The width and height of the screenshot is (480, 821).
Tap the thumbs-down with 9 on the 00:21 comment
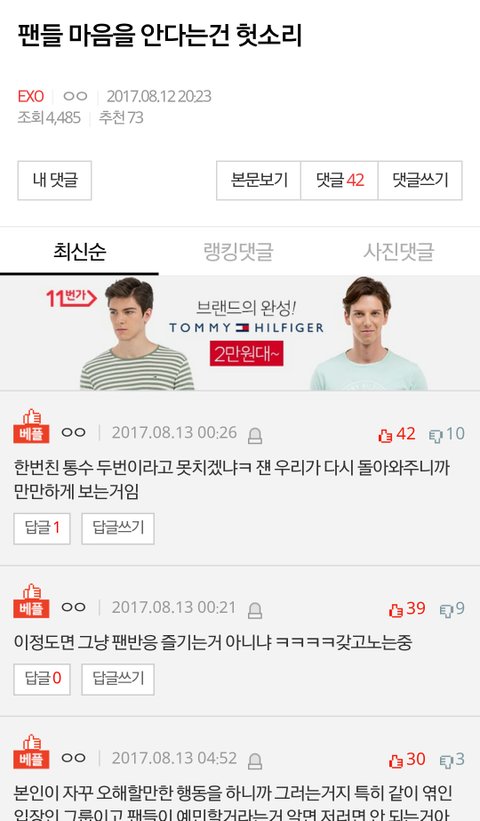452,609
